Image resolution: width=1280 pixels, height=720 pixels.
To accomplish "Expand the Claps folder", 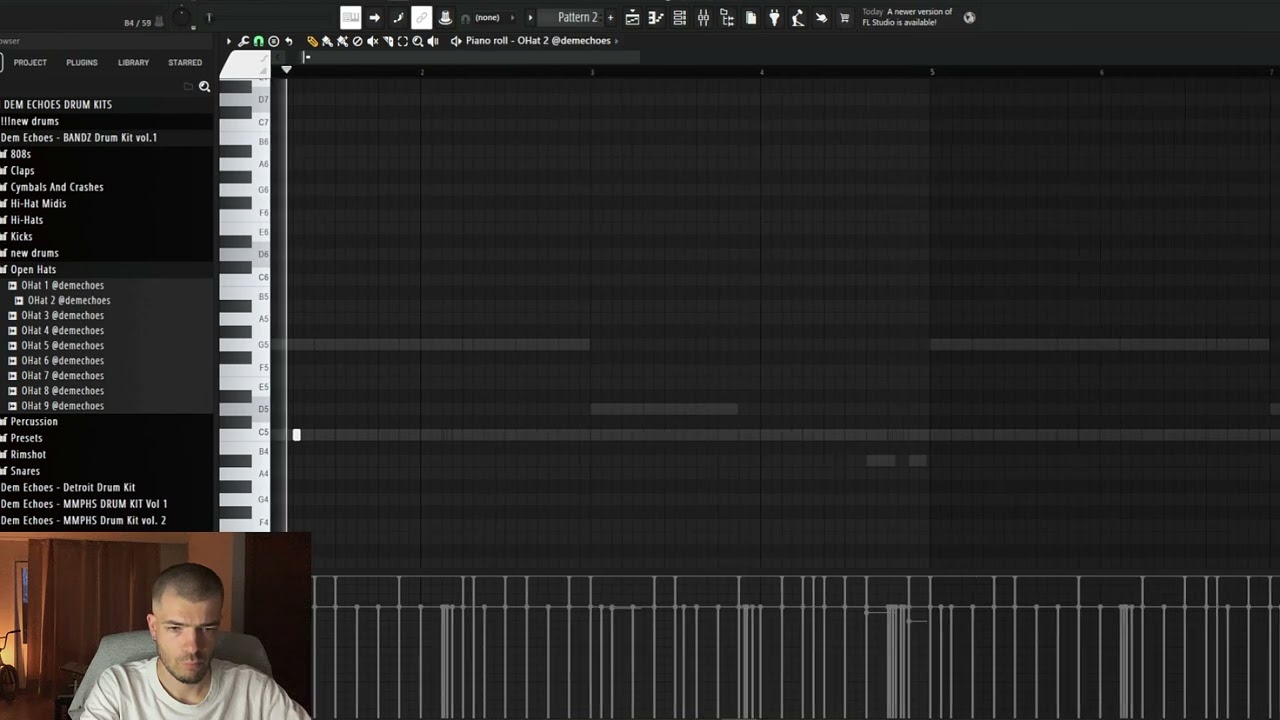I will (x=22, y=170).
